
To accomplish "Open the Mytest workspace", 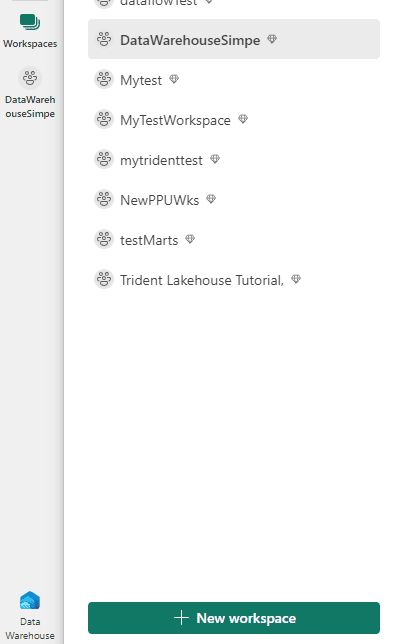I will (234, 79).
